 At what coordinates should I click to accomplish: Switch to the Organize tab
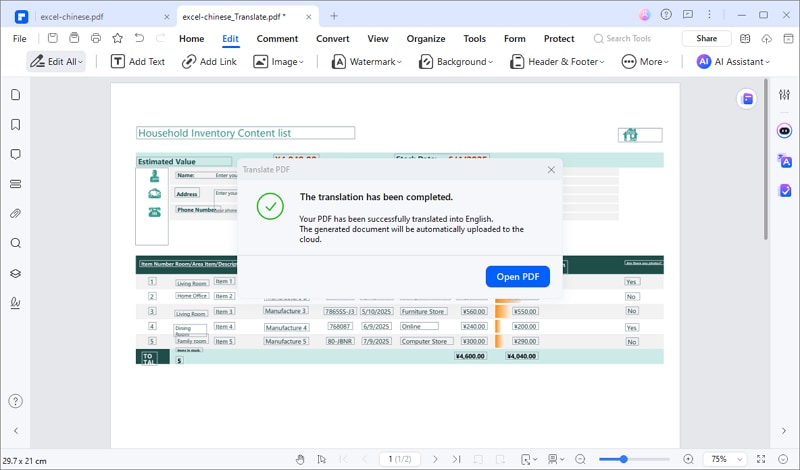426,38
